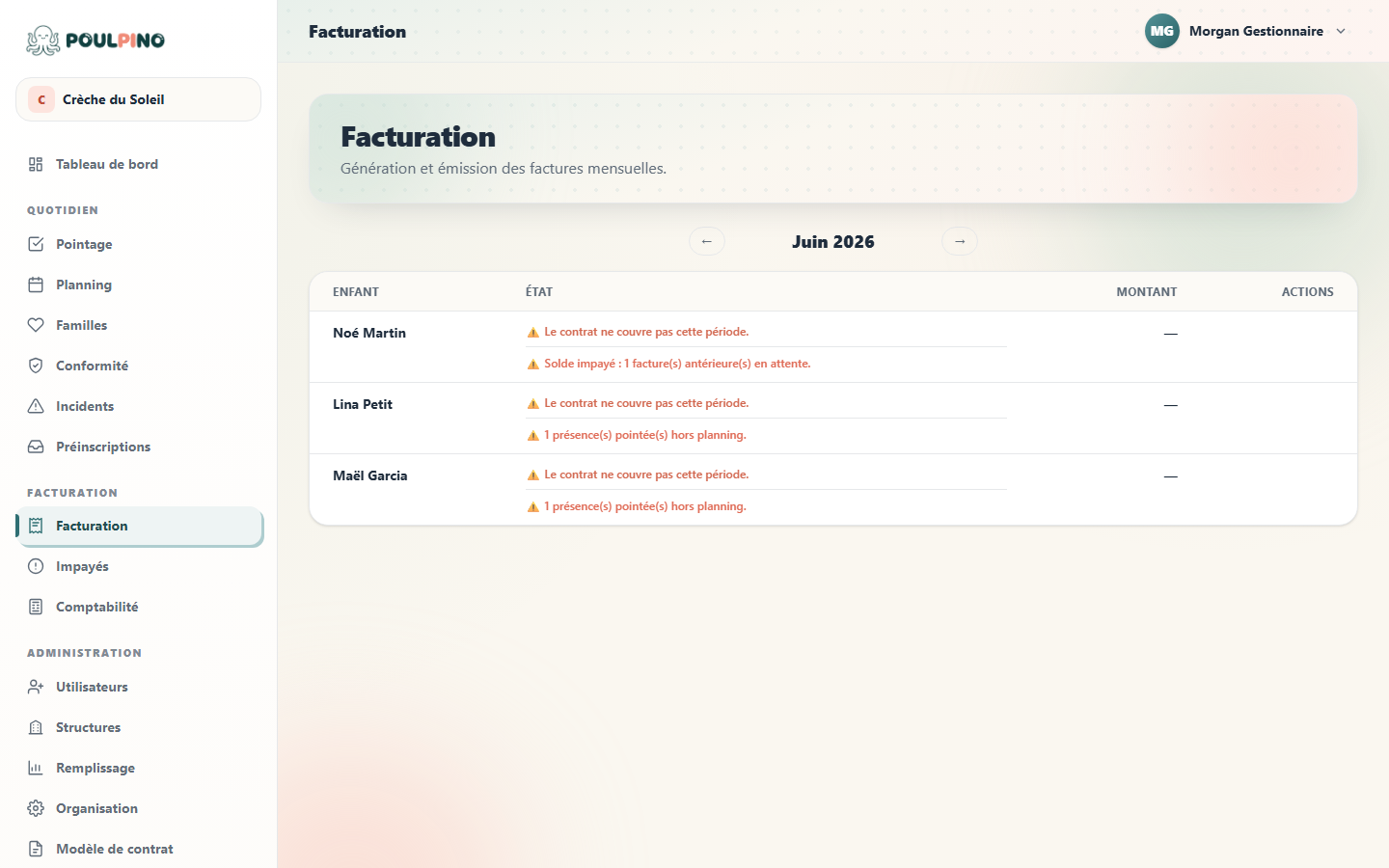
Task: Click warning icon beside Maël Garcia's hors planning message
Action: click(532, 507)
